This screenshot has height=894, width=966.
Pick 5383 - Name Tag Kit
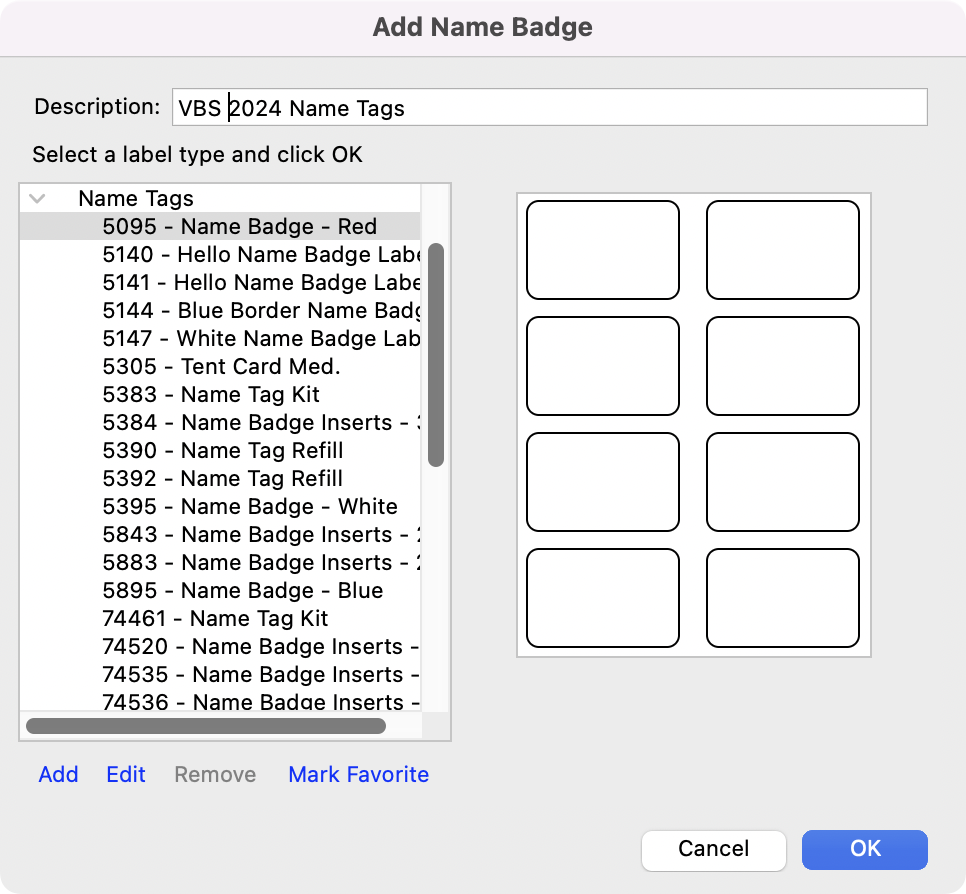(x=211, y=394)
